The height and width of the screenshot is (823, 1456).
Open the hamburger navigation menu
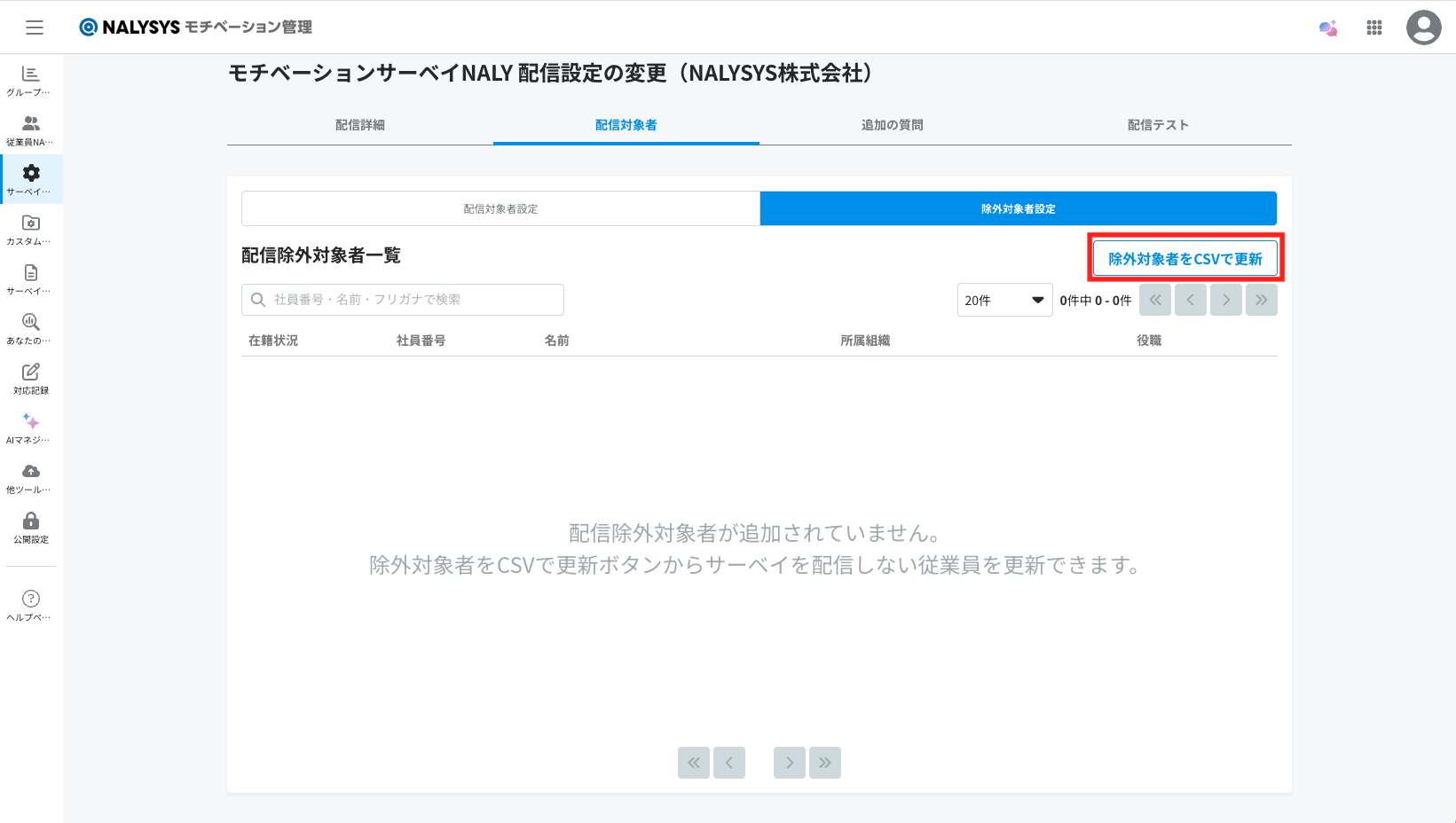click(35, 27)
